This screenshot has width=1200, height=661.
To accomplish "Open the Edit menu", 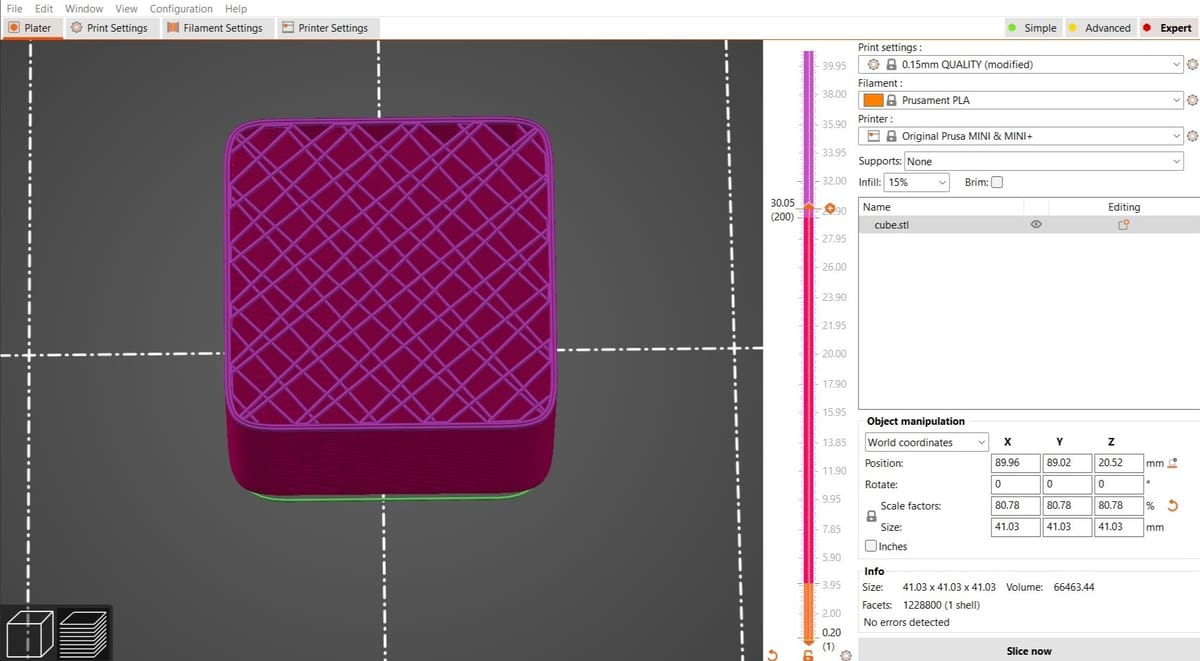I will click(x=44, y=9).
